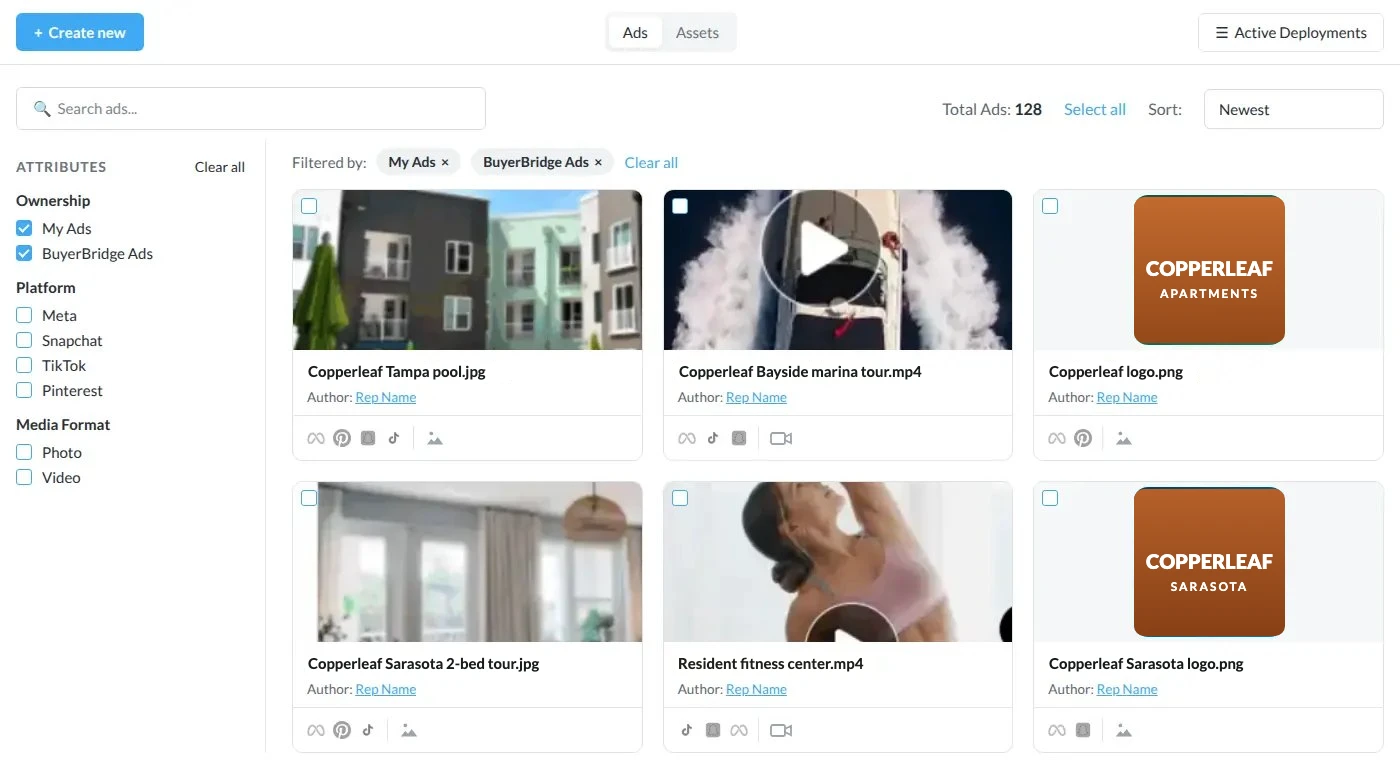Remove the My Ads filter chip
Viewport: 1400px width, 760px height.
[x=445, y=162]
